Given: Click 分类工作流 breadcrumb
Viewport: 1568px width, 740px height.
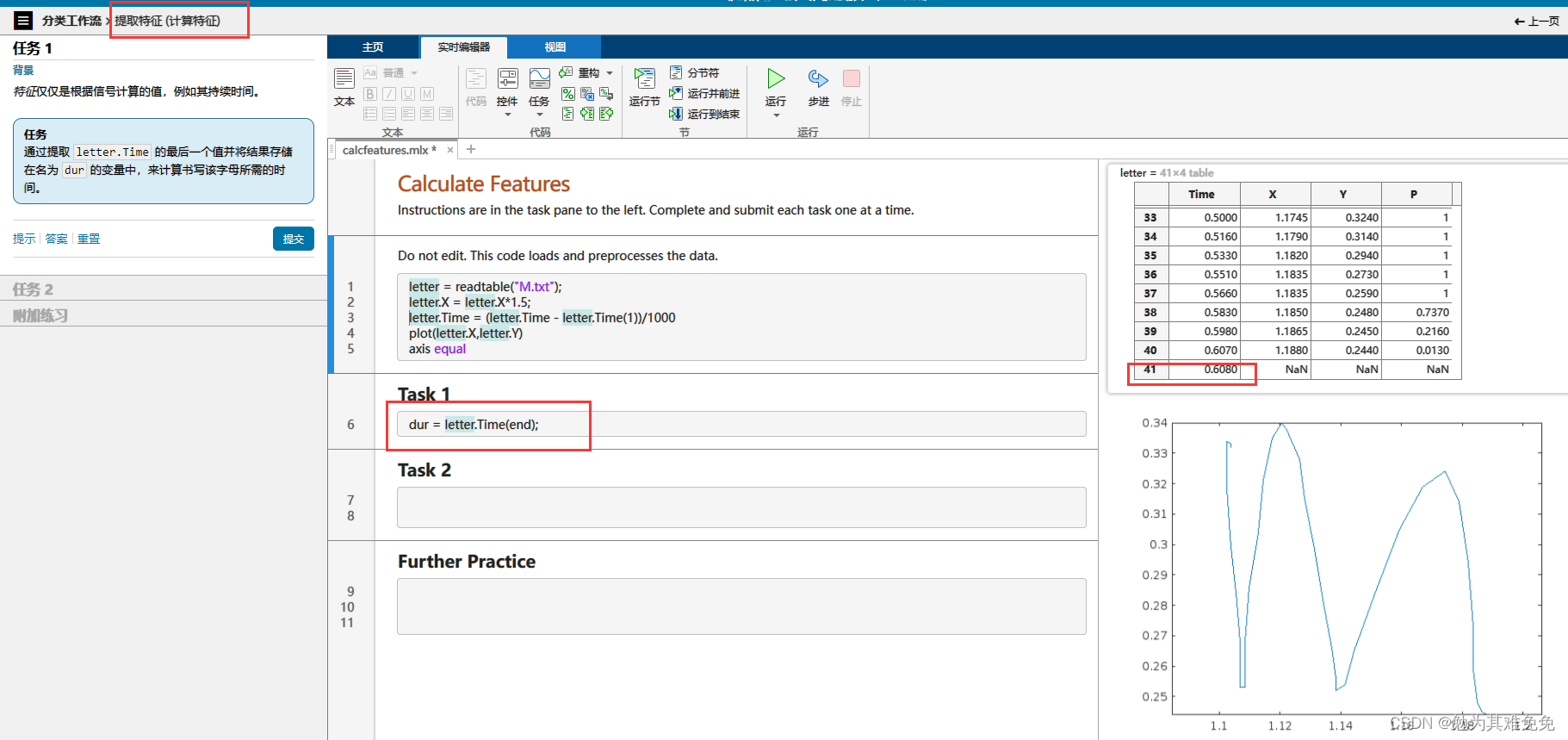Looking at the screenshot, I should click(x=71, y=21).
